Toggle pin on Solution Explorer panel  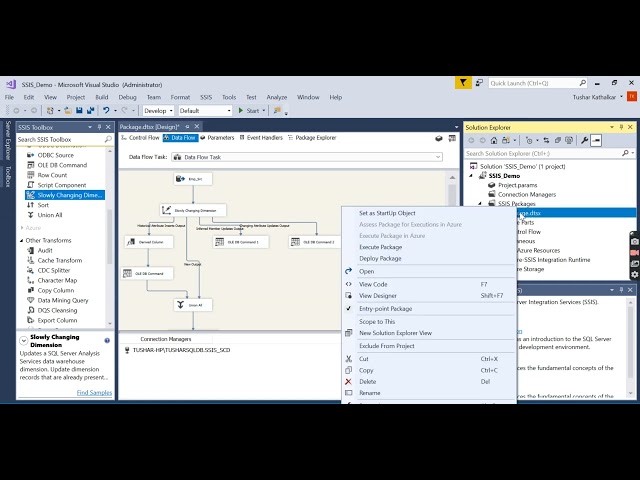[x=621, y=127]
